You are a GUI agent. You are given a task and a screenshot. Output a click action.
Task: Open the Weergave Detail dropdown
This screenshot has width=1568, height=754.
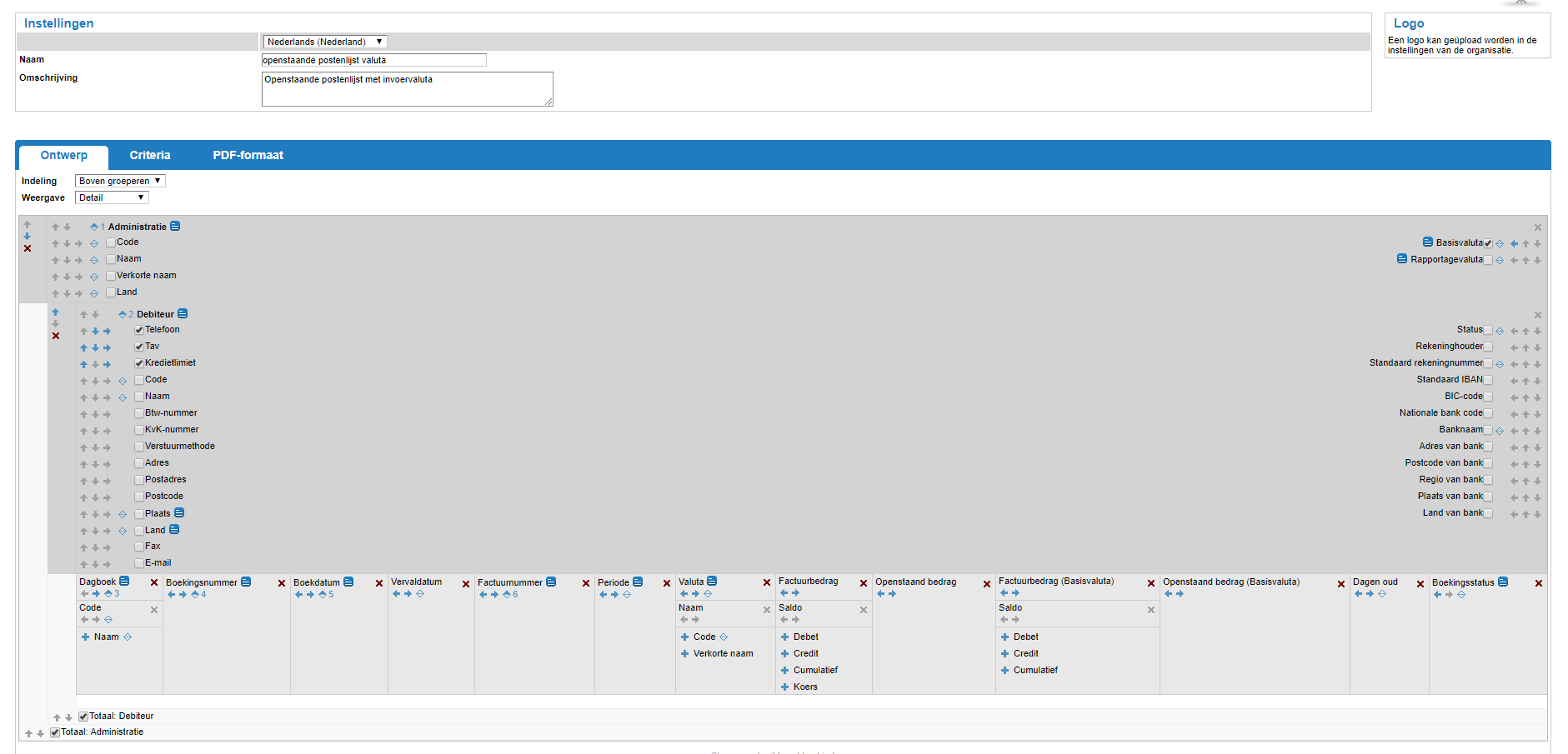[x=112, y=197]
